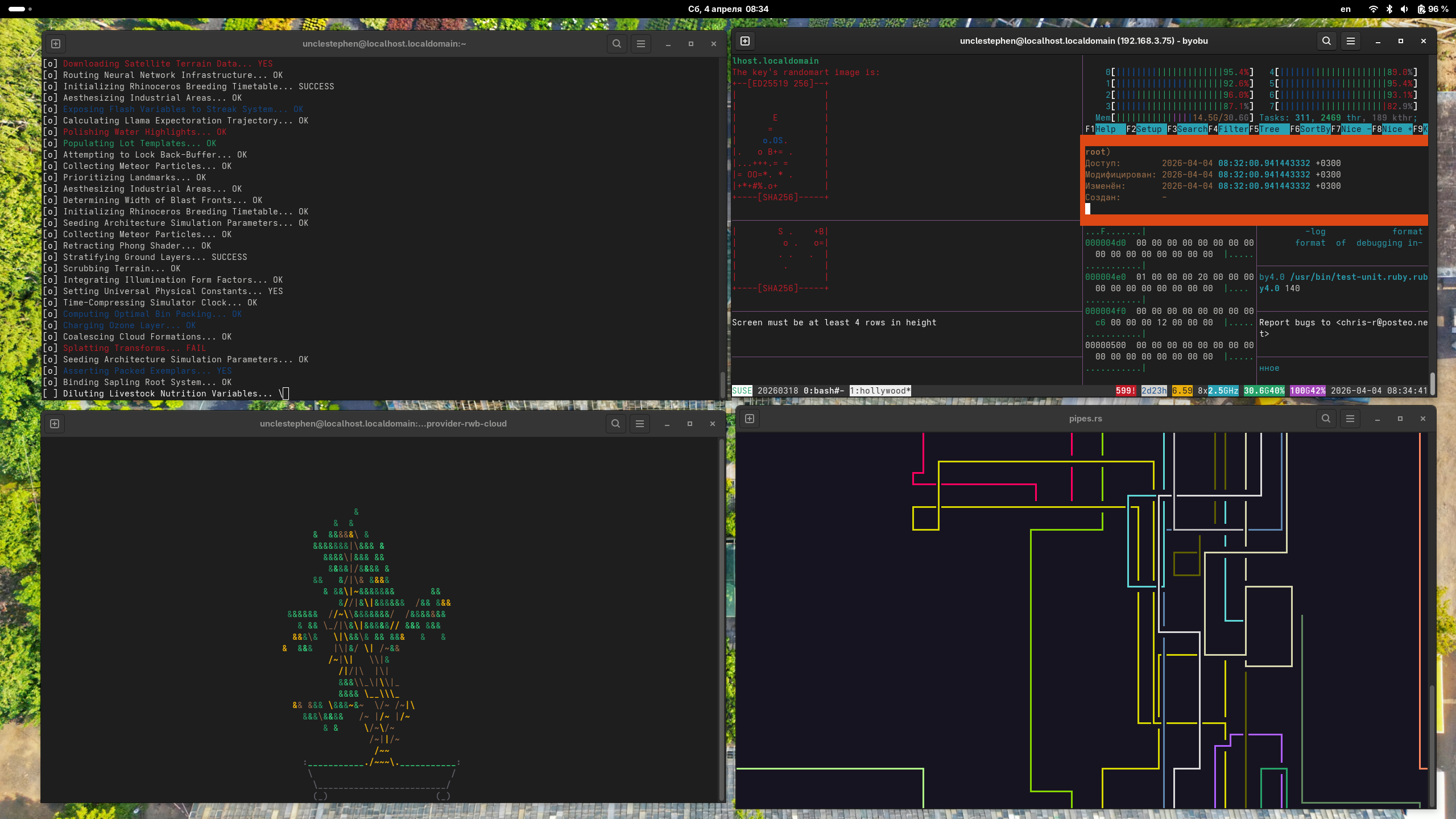Open hamburger menu of byobu terminal
The height and width of the screenshot is (819, 1456).
1351,41
